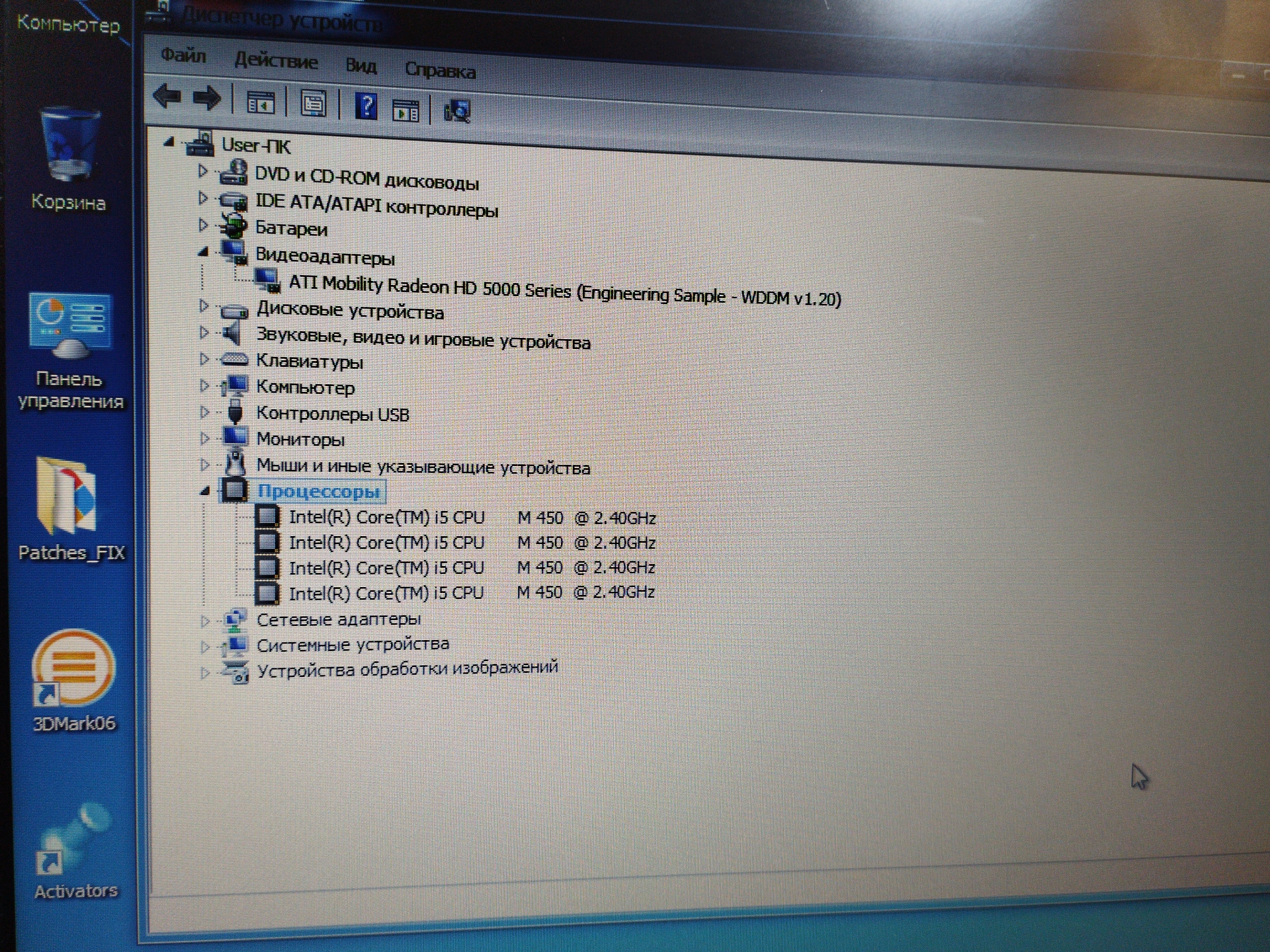The image size is (1270, 952).
Task: Click the Back arrow toolbar button
Action: 167,97
